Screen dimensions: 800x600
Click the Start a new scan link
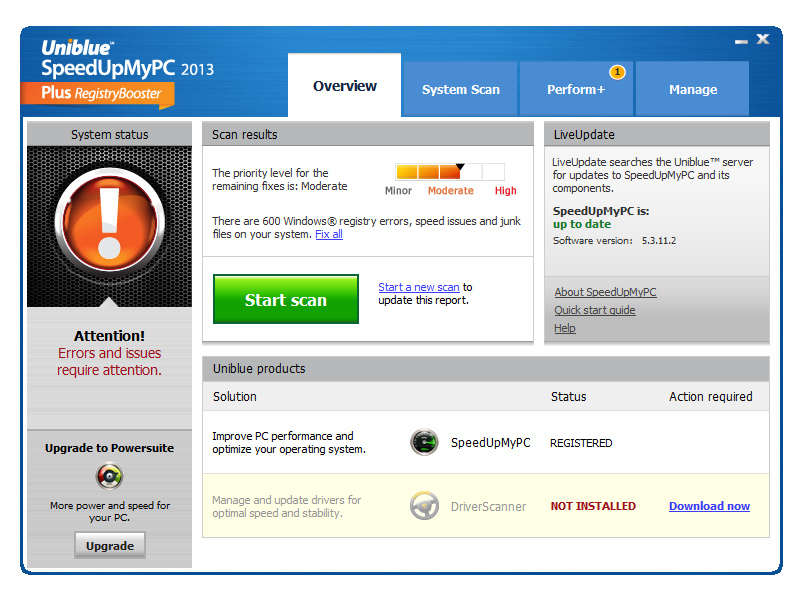click(418, 287)
